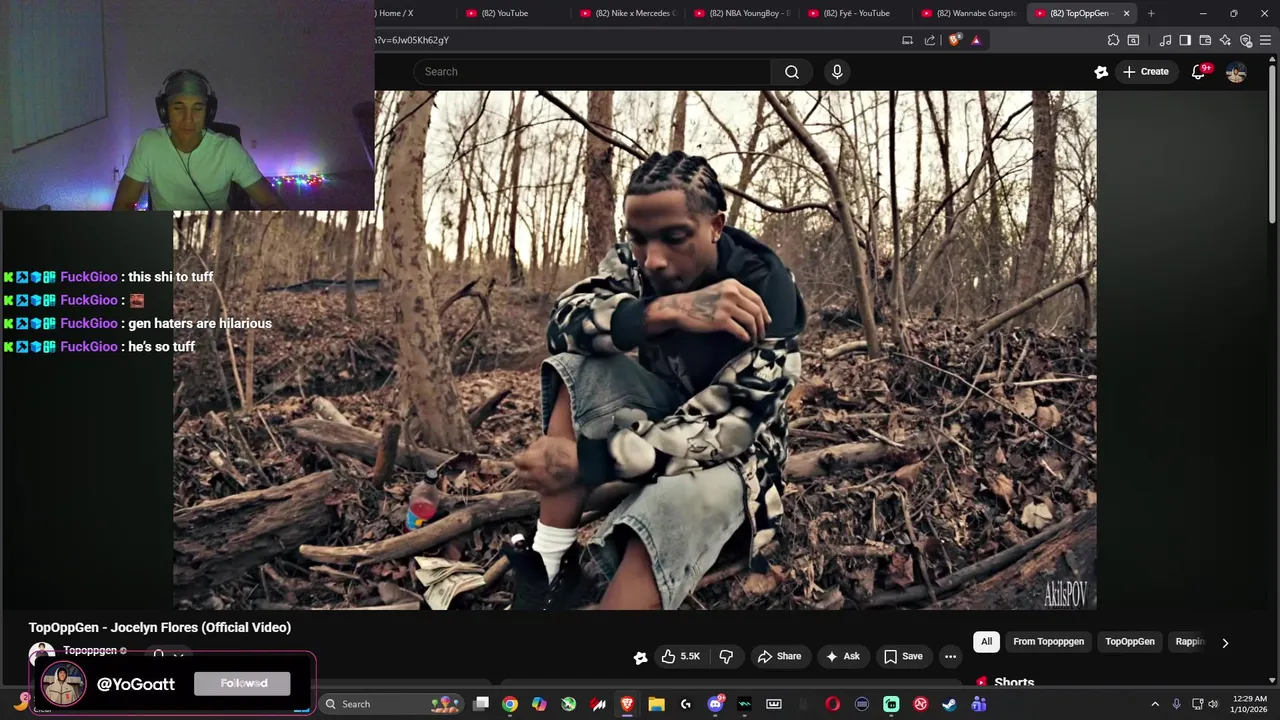Switch to Nike x Mercedes tab
The width and height of the screenshot is (1280, 720).
[629, 13]
